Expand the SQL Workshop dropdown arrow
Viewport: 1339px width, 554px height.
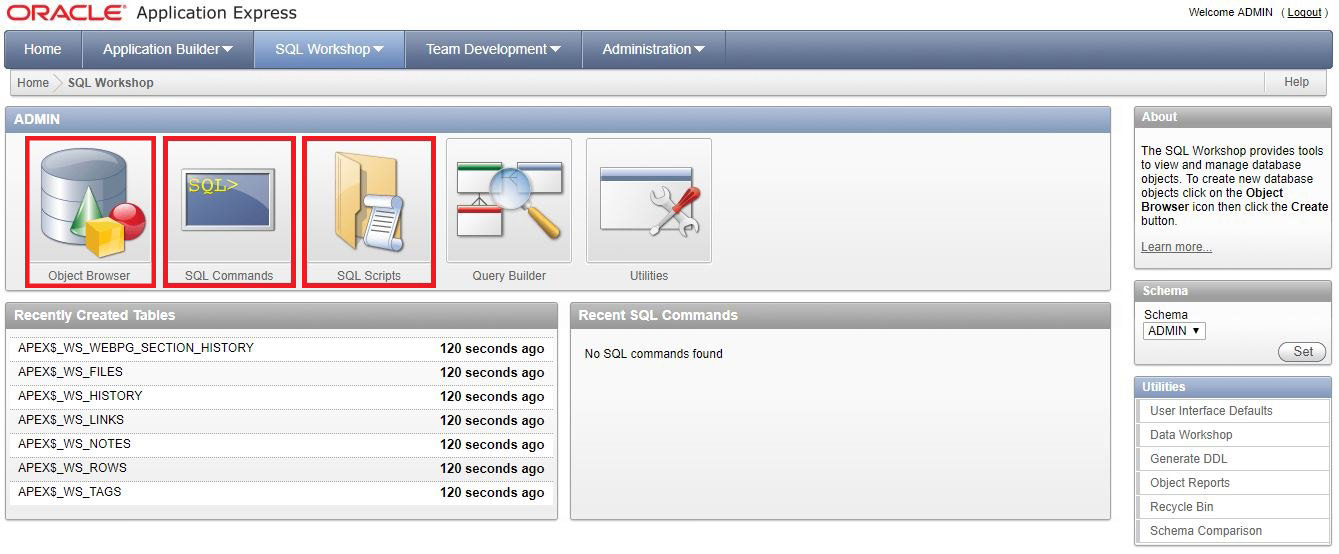tap(378, 49)
